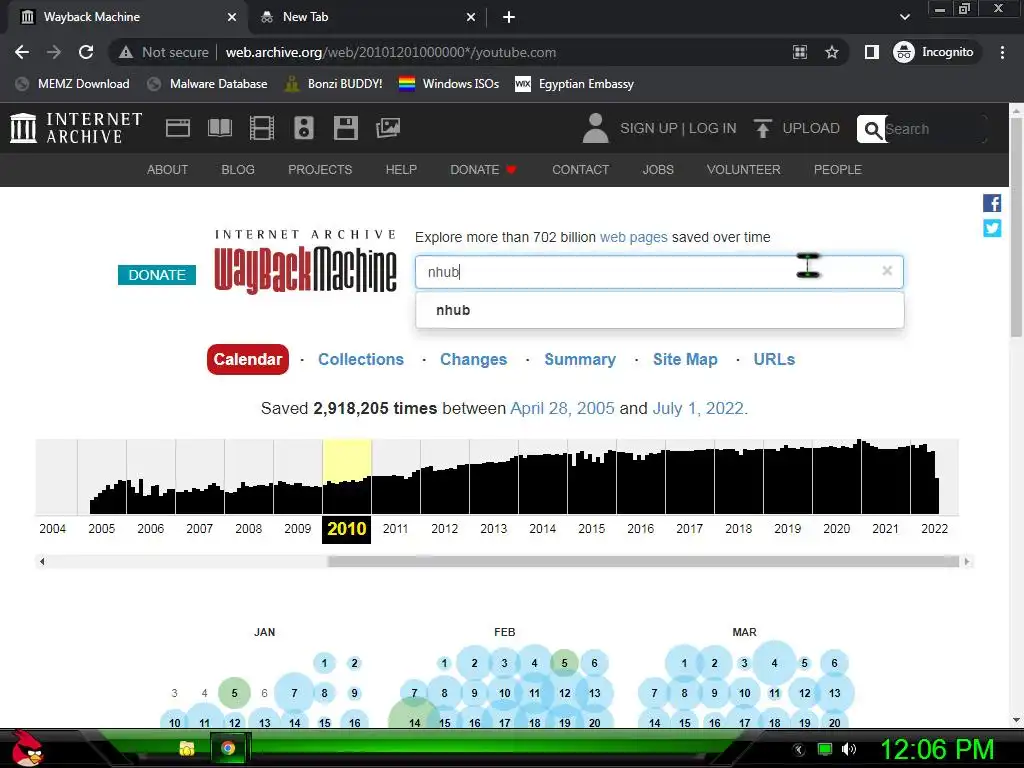Click the QR code icon in address bar
Image resolution: width=1024 pixels, height=768 pixels.
point(800,52)
